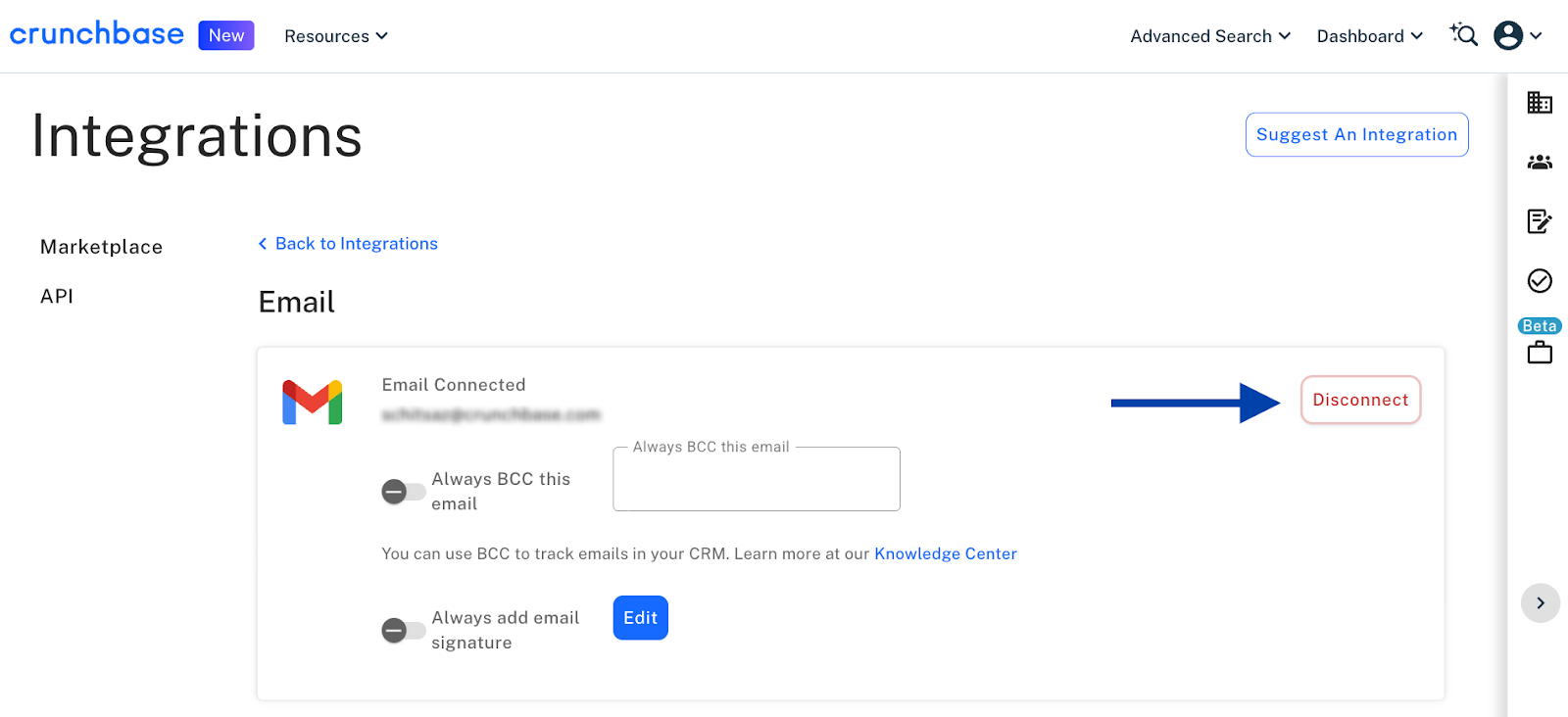Click the Always BCC this email input field

[x=757, y=479]
